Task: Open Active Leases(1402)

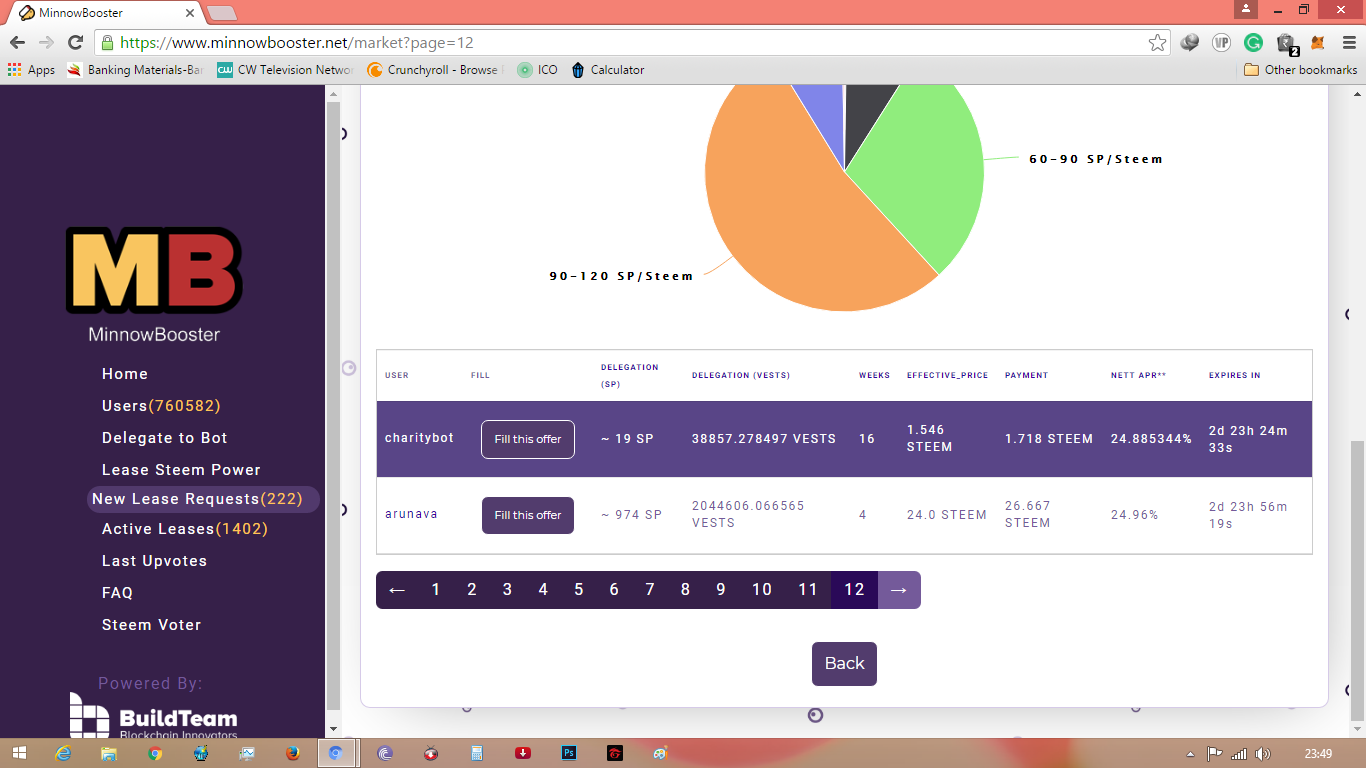Action: (x=185, y=529)
